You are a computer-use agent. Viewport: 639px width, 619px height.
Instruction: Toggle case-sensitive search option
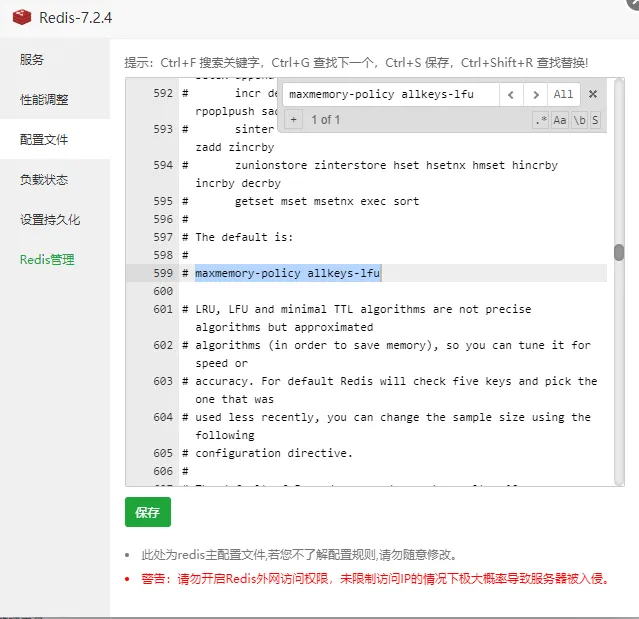[x=560, y=120]
